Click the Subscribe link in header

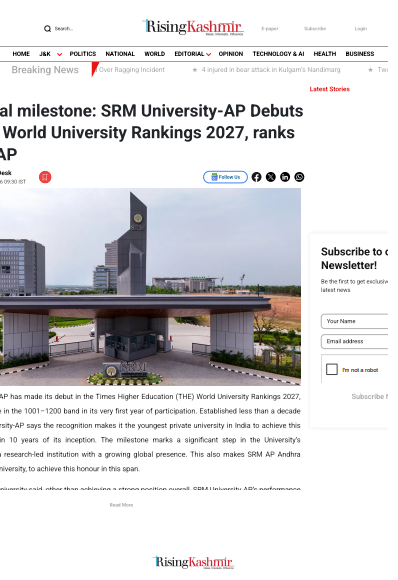point(315,28)
